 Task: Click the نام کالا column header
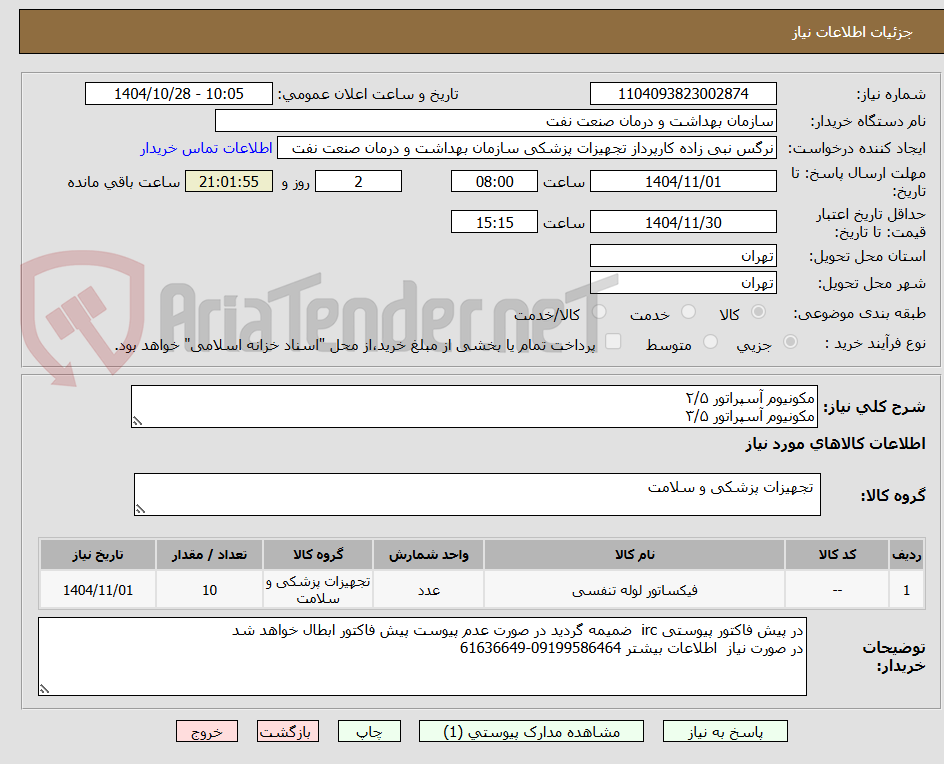pyautogui.click(x=635, y=554)
